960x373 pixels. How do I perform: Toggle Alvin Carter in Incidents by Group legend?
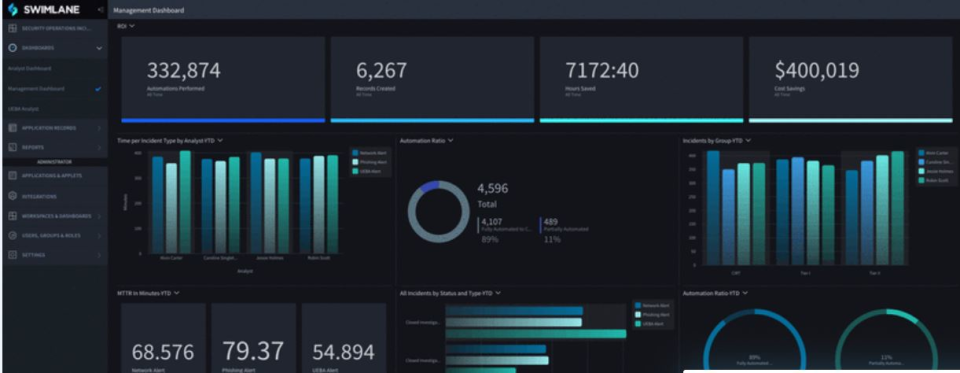932,153
